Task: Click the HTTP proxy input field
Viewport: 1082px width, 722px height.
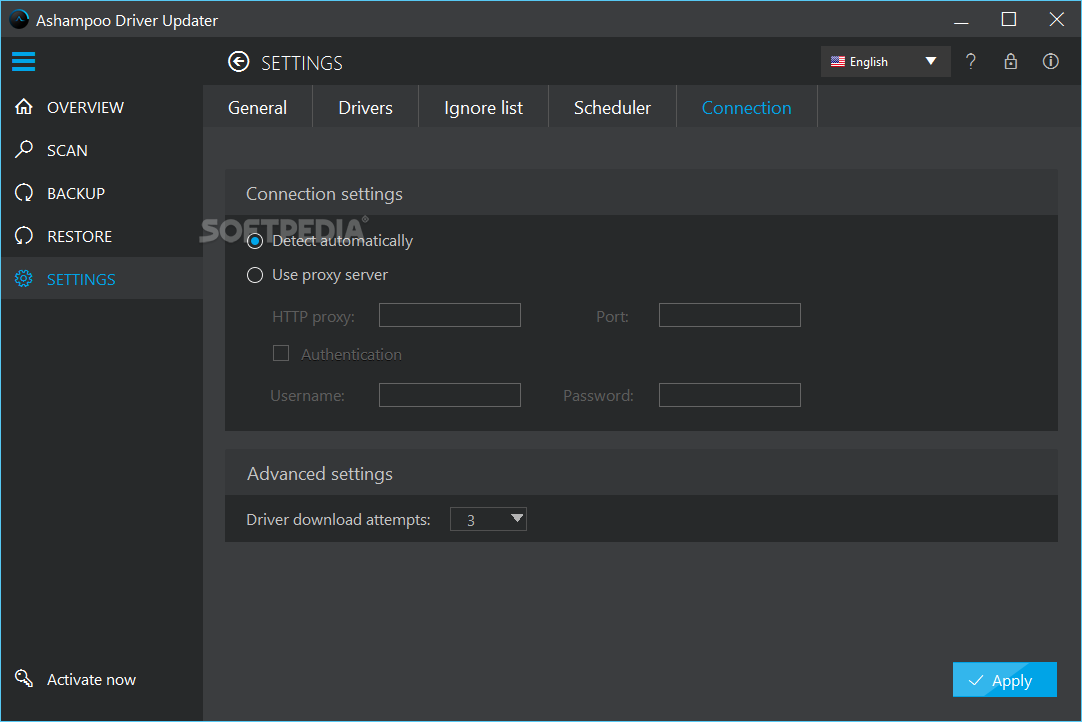Action: click(x=450, y=315)
